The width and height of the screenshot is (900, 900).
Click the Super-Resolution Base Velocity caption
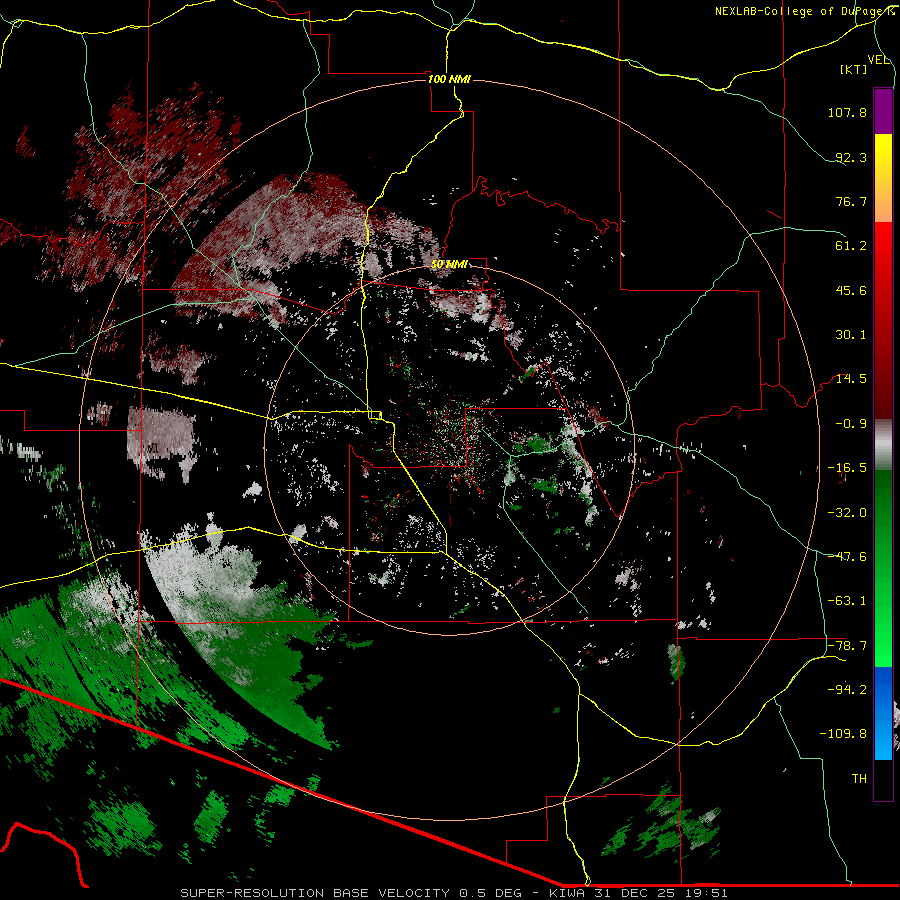(x=453, y=893)
